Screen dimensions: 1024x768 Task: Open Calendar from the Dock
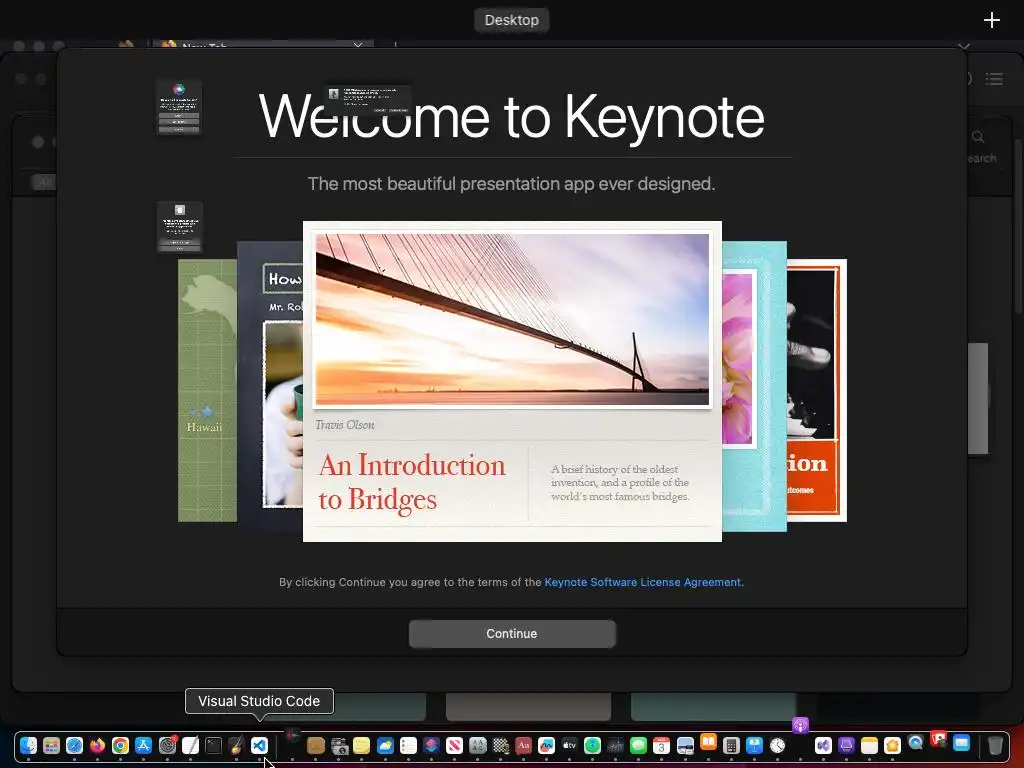coord(662,745)
